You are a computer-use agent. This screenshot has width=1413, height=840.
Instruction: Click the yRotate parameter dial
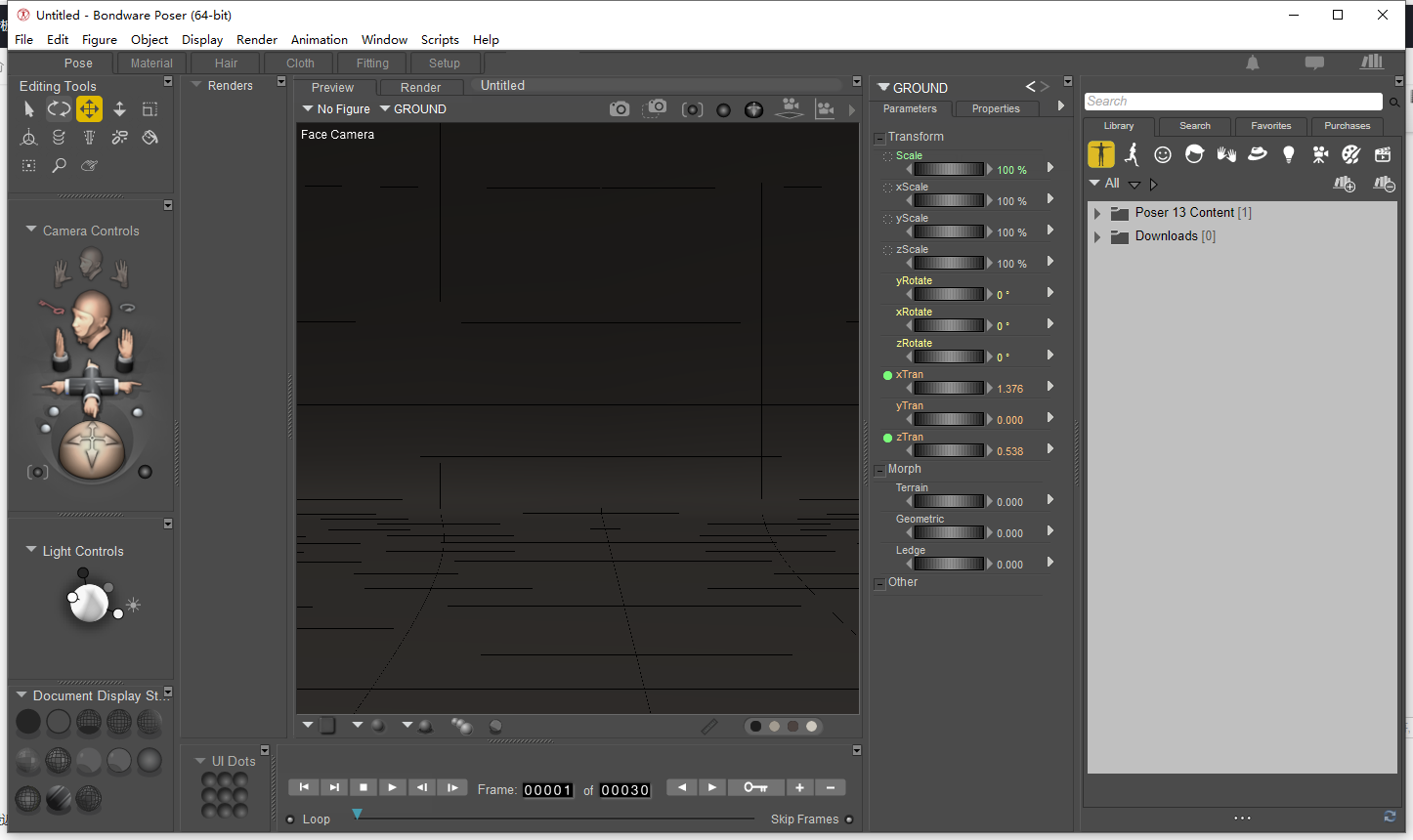pyautogui.click(x=948, y=294)
